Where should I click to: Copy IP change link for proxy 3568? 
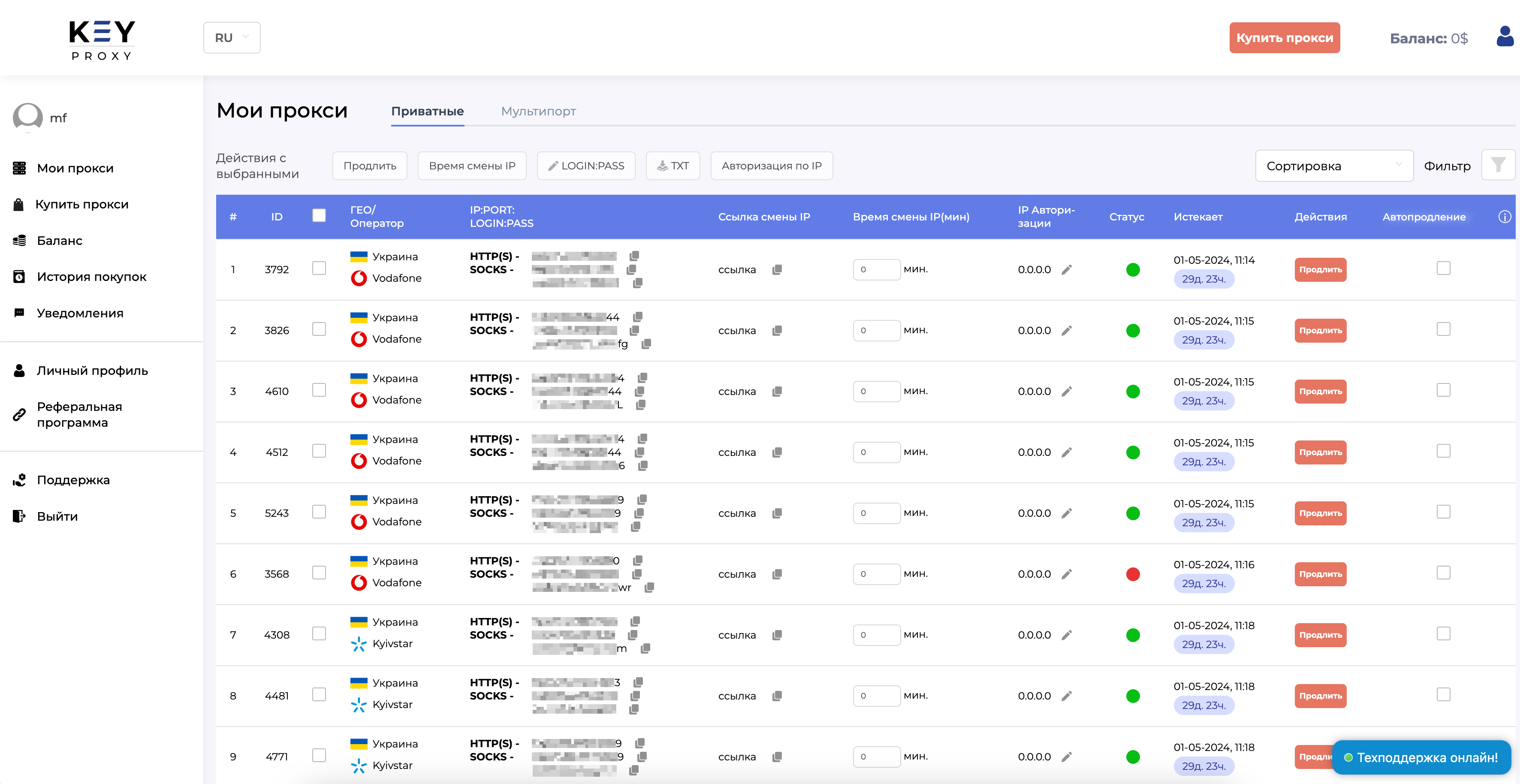(x=777, y=574)
